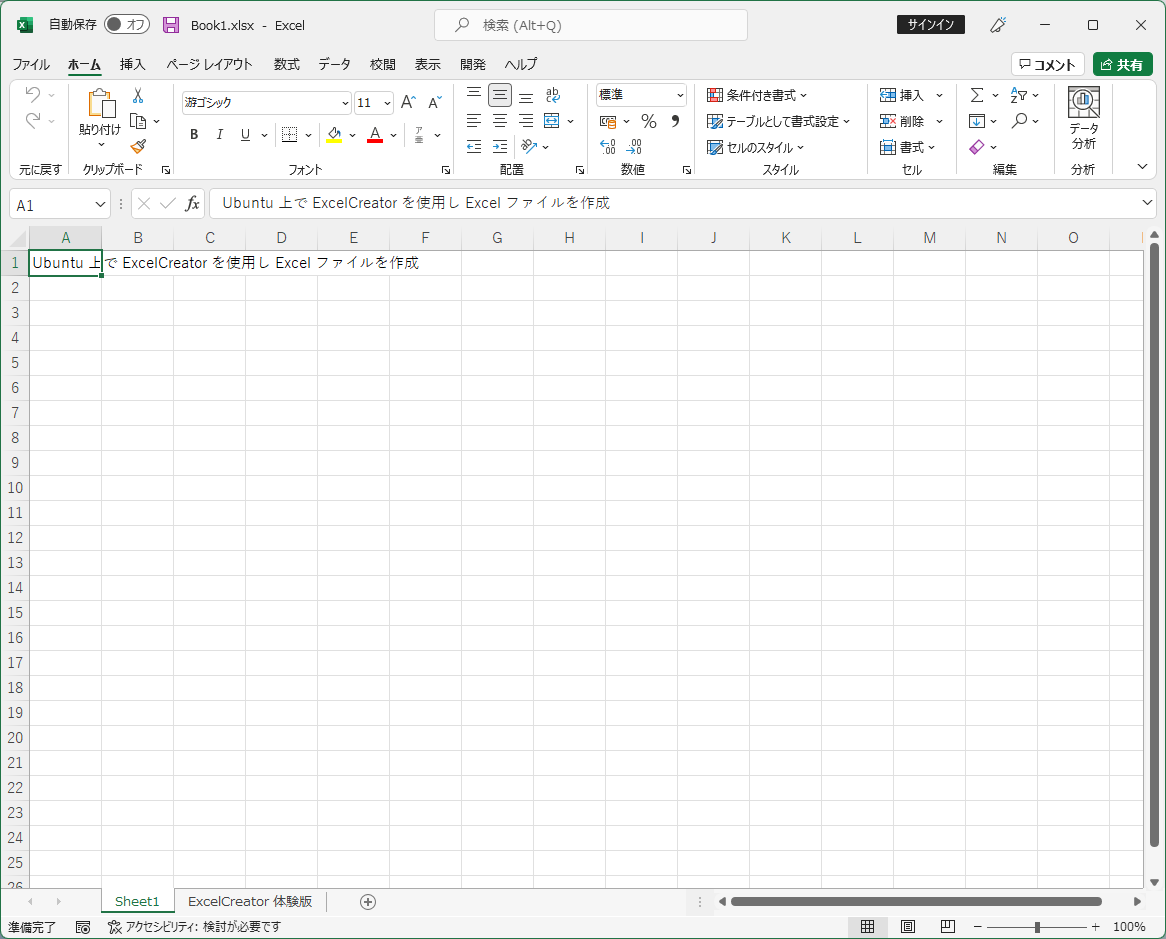
Task: Click テーブルとして書式設定 button
Action: point(778,121)
